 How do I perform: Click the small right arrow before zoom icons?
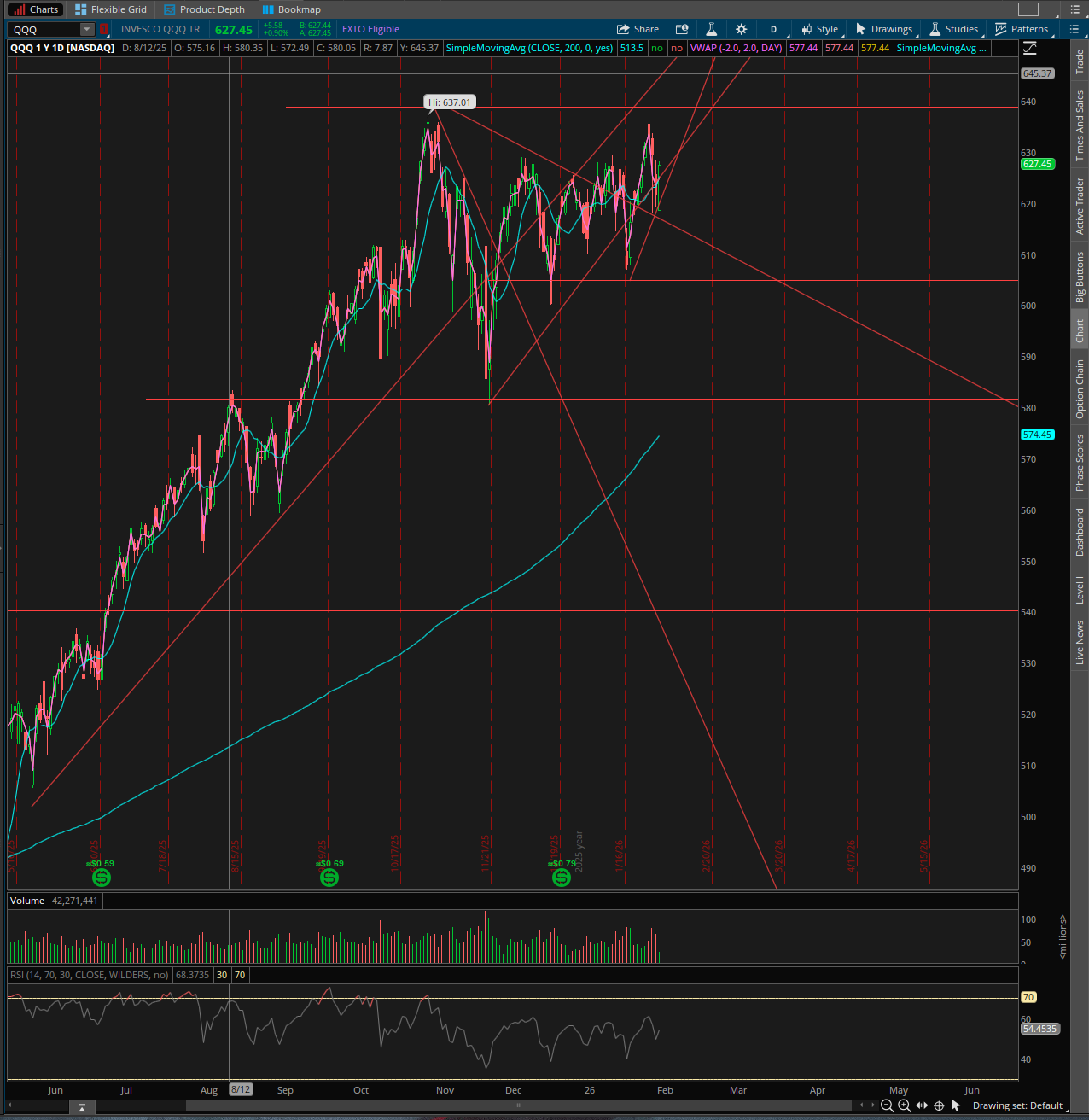tap(872, 1105)
